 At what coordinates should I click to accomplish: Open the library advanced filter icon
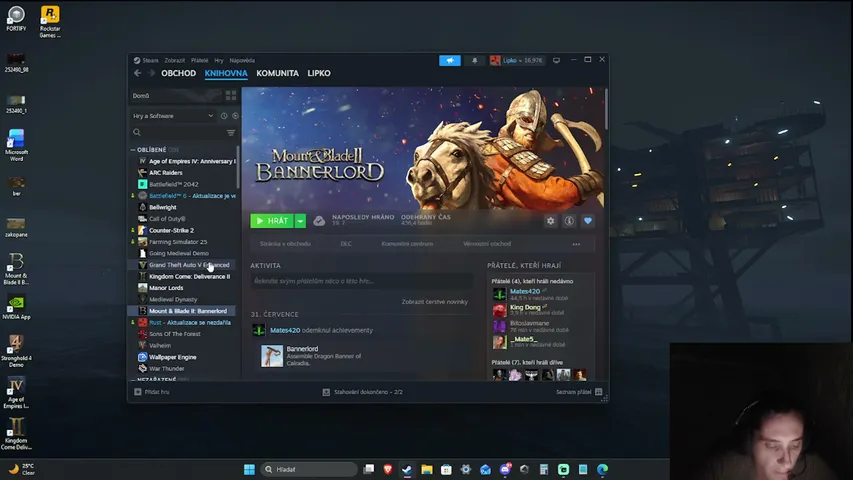click(x=231, y=132)
